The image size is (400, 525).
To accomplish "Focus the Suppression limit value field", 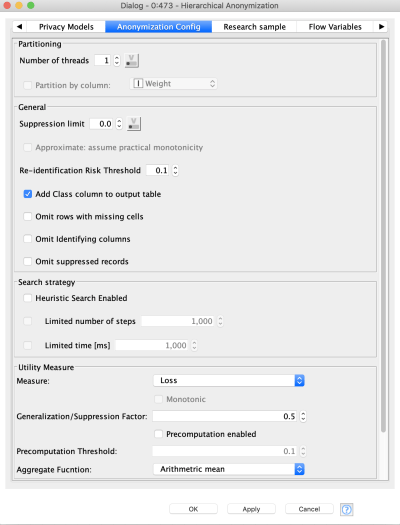I will click(x=102, y=124).
